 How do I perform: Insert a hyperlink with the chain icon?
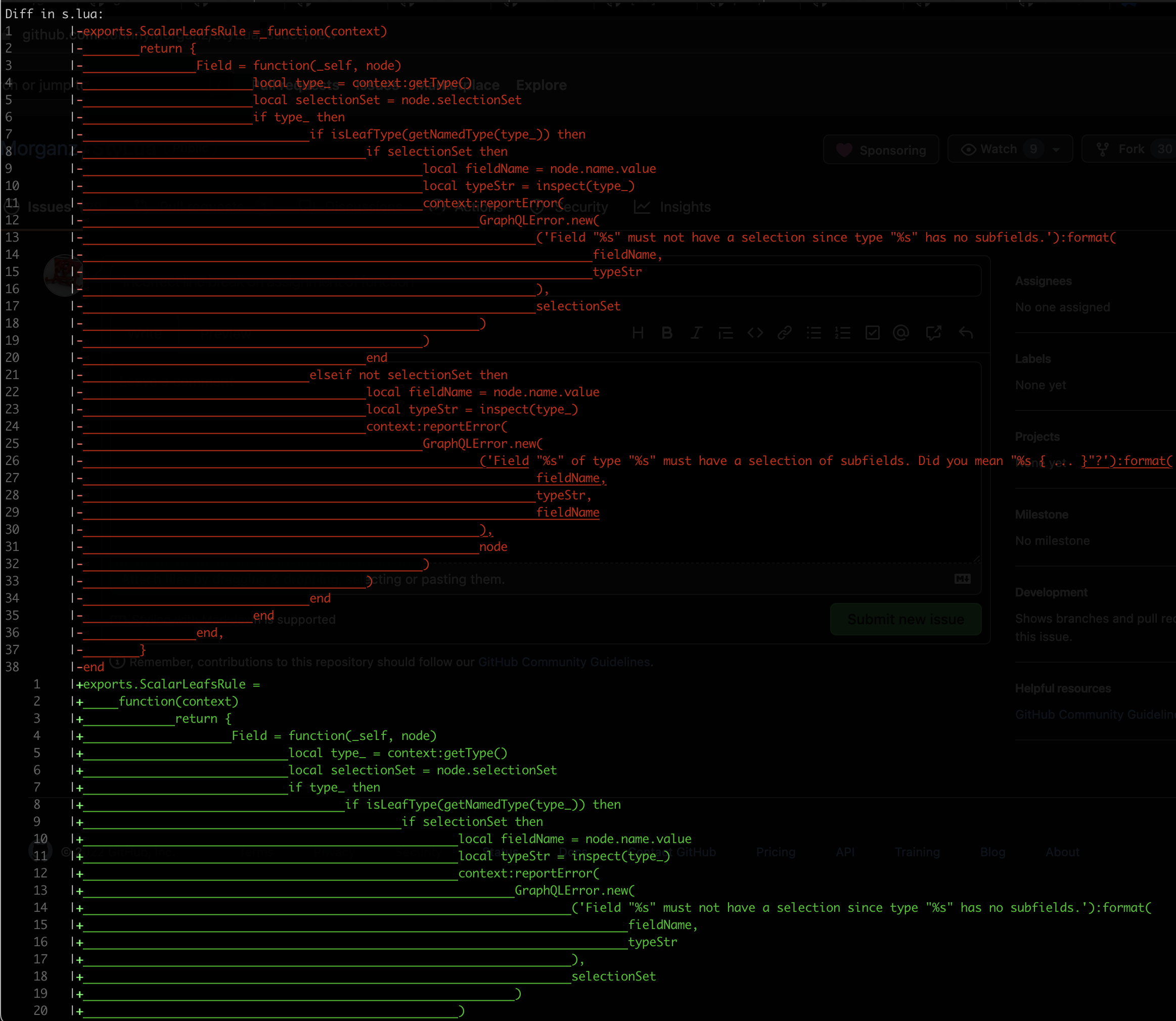tap(785, 333)
